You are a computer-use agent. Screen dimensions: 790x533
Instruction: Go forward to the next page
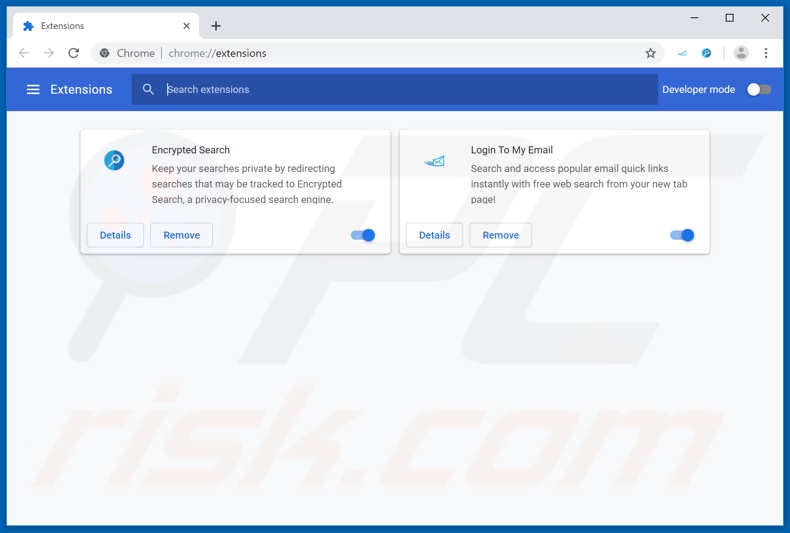[x=48, y=53]
